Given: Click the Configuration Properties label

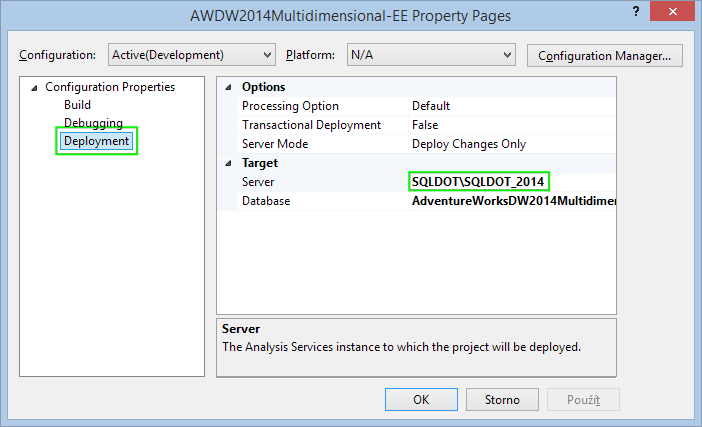Looking at the screenshot, I should coord(110,87).
